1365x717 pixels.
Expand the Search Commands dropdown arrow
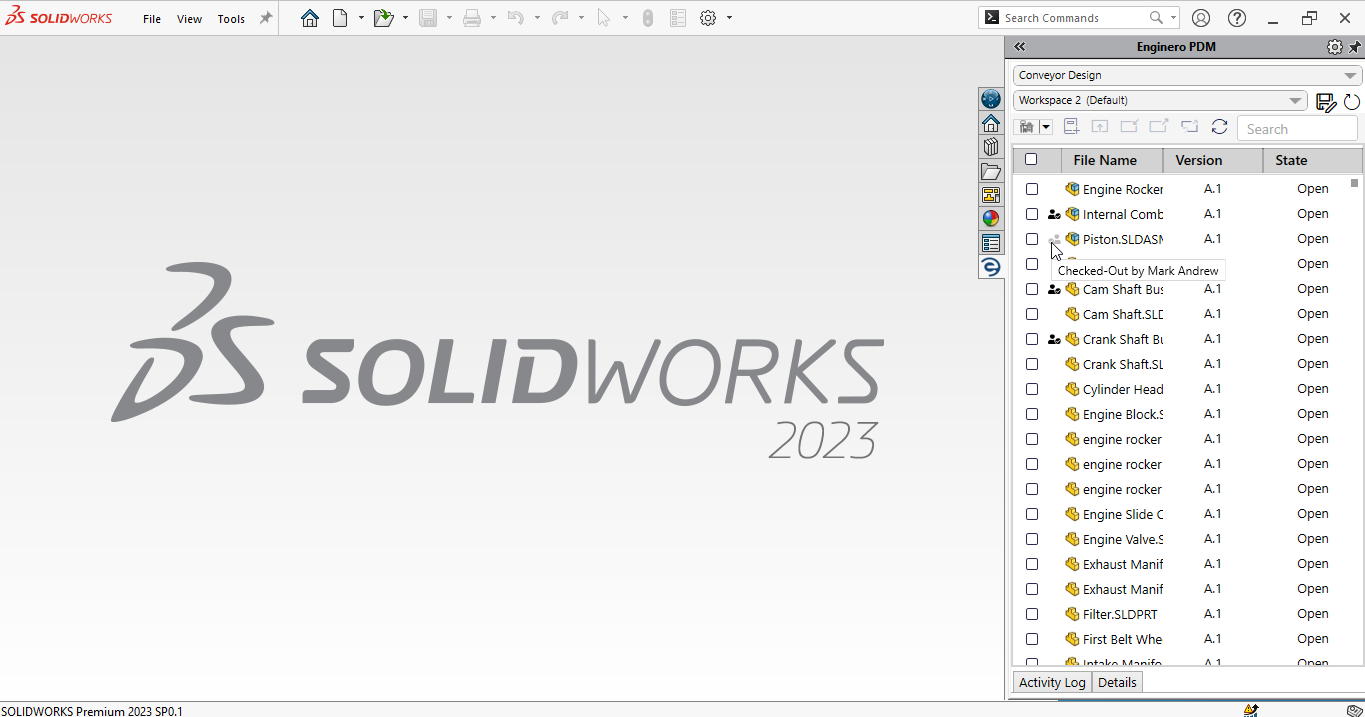(x=1173, y=18)
